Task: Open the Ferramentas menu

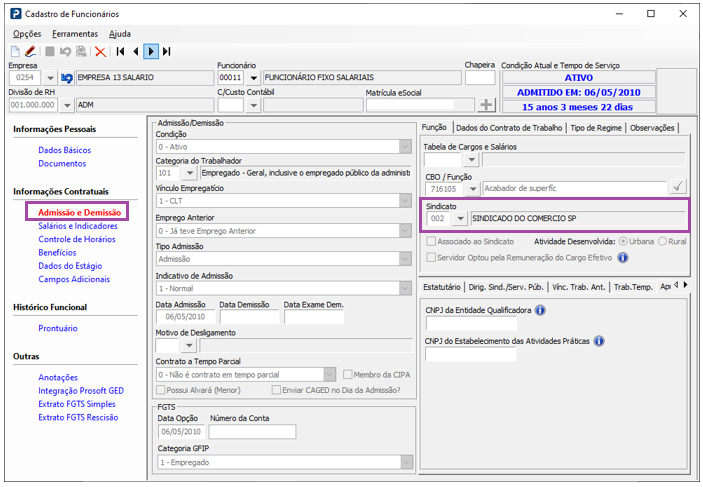Action: coord(76,33)
